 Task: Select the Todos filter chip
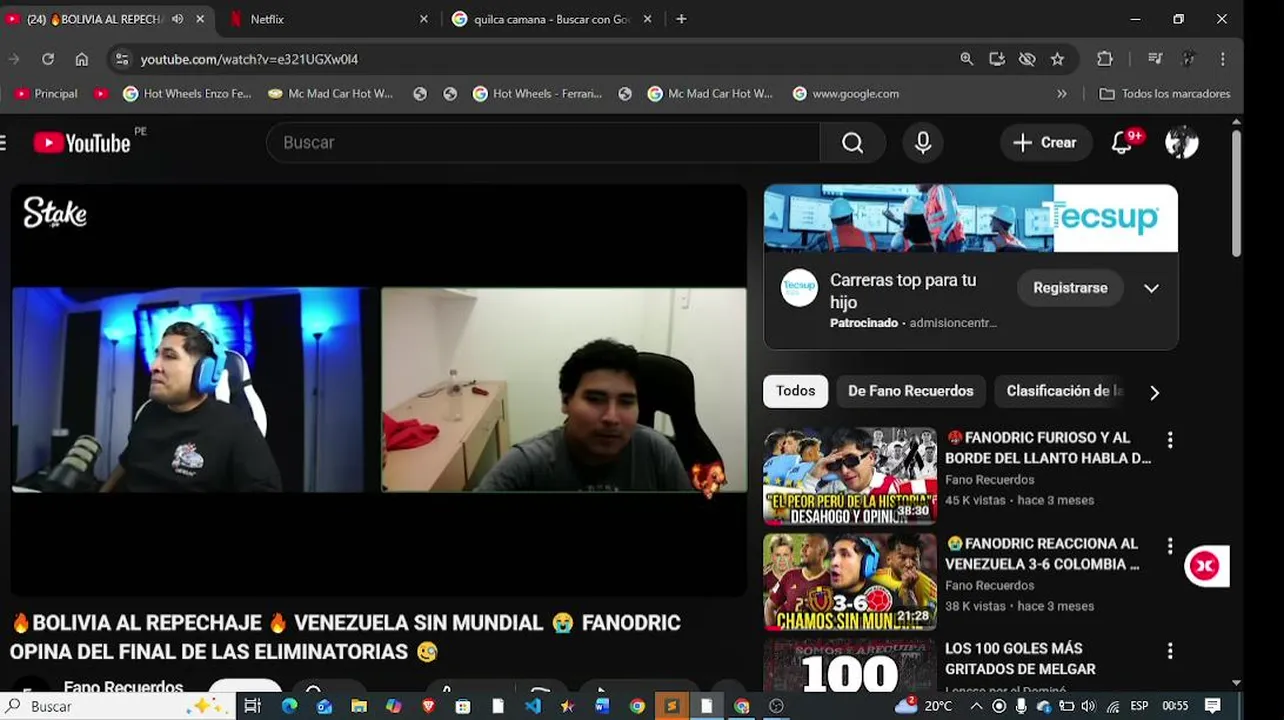[796, 391]
